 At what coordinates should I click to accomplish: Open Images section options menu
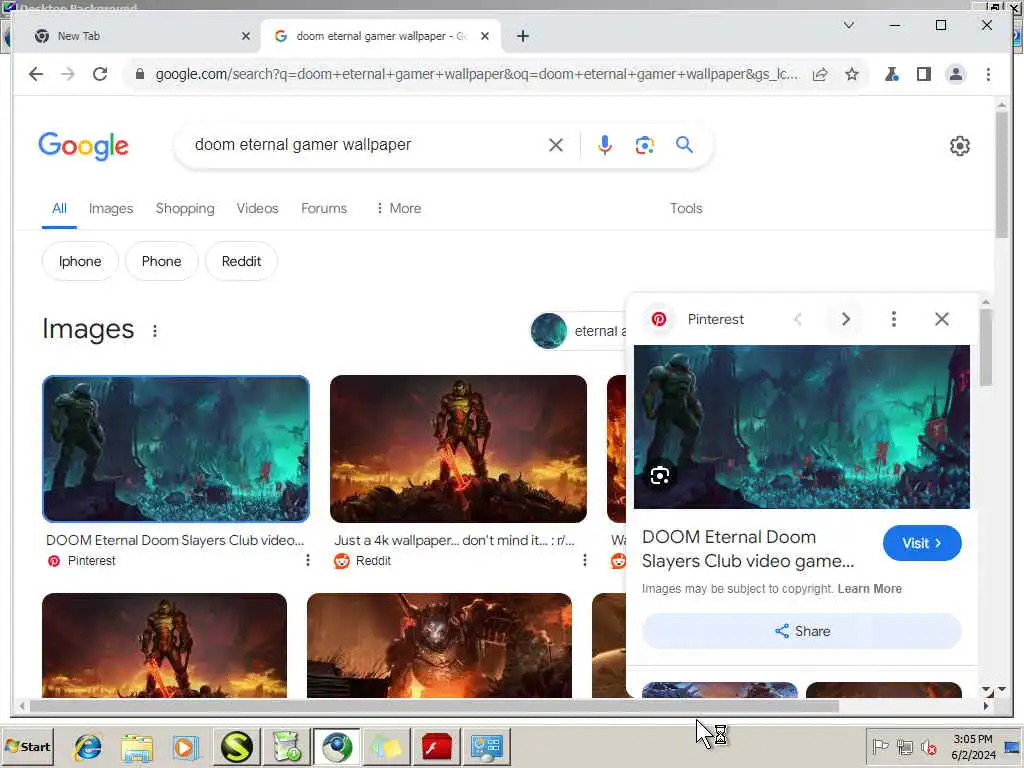[155, 331]
